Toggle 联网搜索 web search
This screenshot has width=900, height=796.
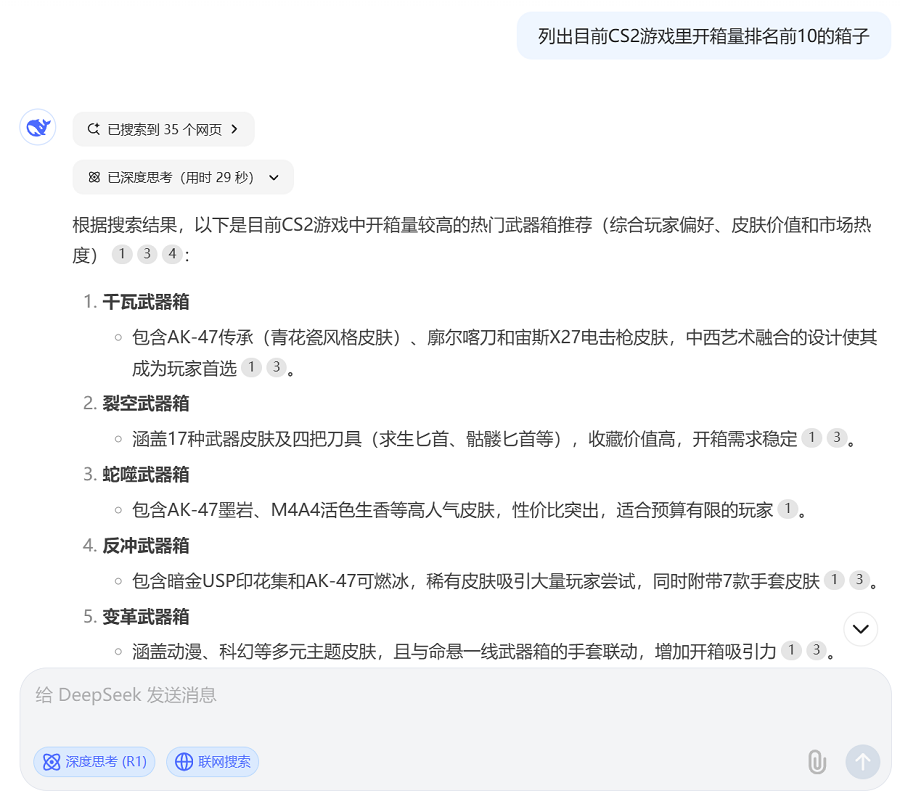(x=212, y=762)
